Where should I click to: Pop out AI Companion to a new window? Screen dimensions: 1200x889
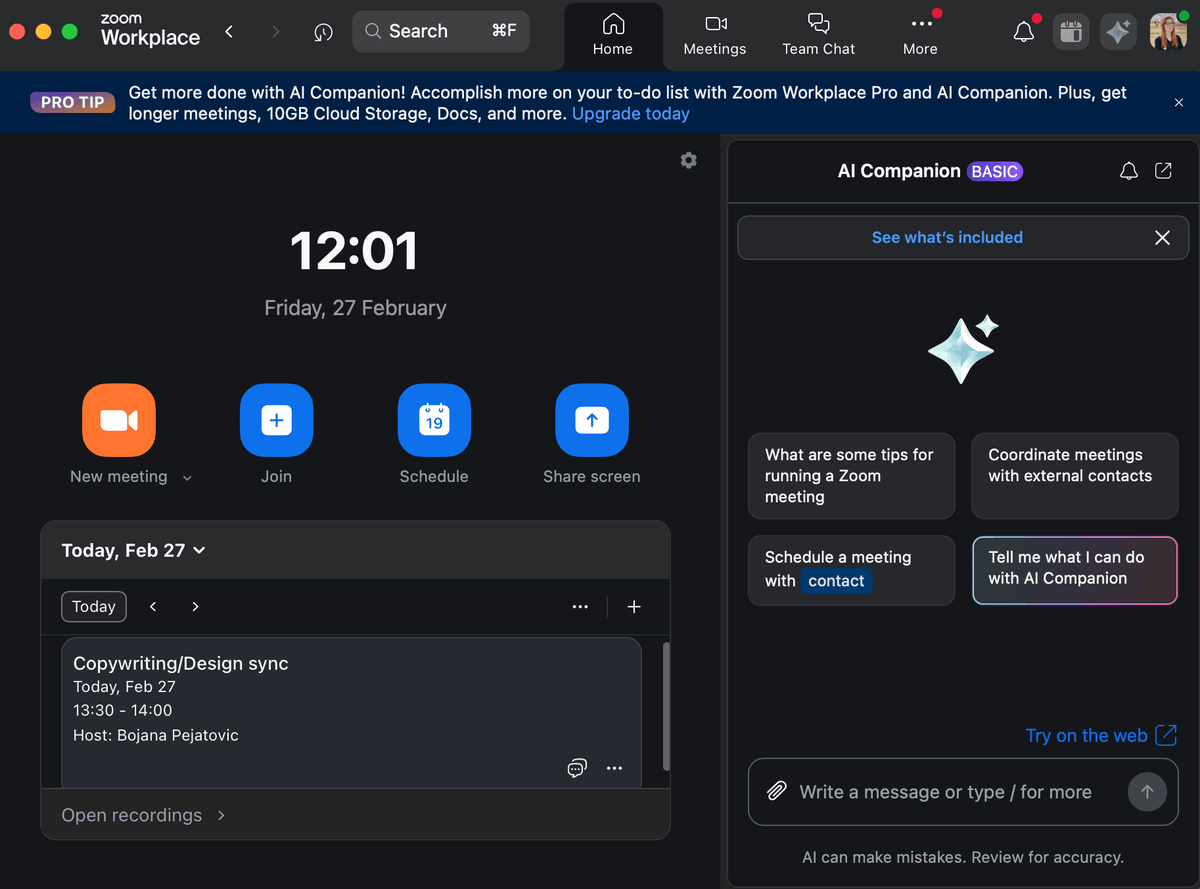1163,170
